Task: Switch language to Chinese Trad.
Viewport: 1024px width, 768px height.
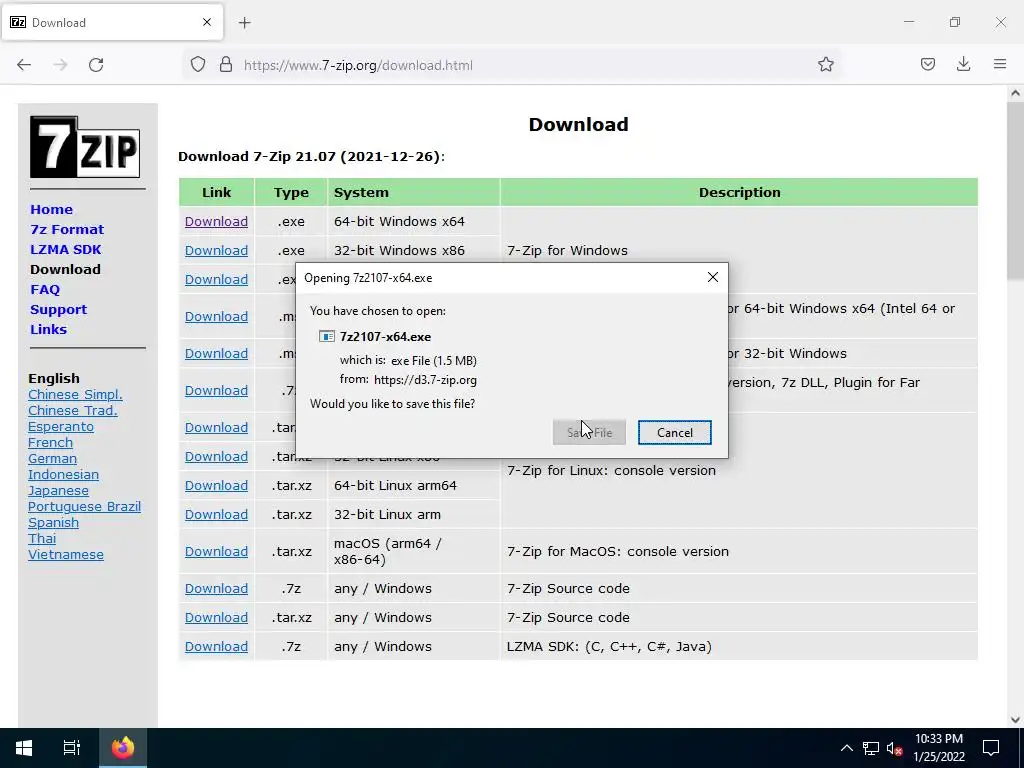Action: (72, 411)
